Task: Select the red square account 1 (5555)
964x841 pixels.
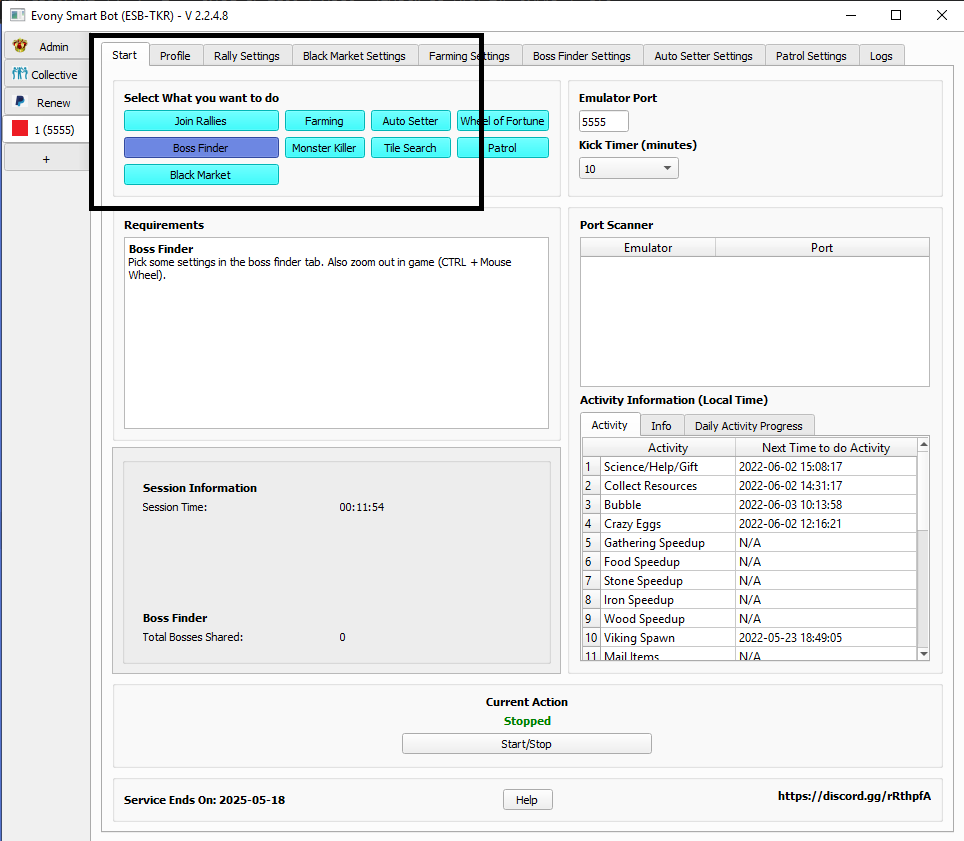Action: click(x=20, y=129)
